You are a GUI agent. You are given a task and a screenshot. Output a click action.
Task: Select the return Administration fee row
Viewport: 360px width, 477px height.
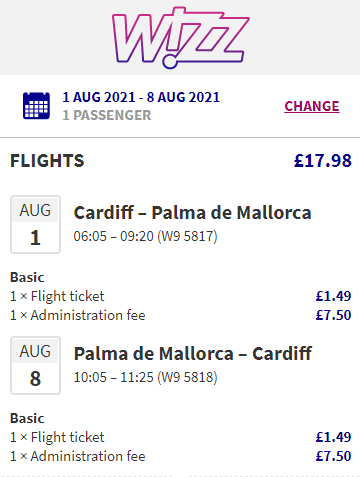181,456
